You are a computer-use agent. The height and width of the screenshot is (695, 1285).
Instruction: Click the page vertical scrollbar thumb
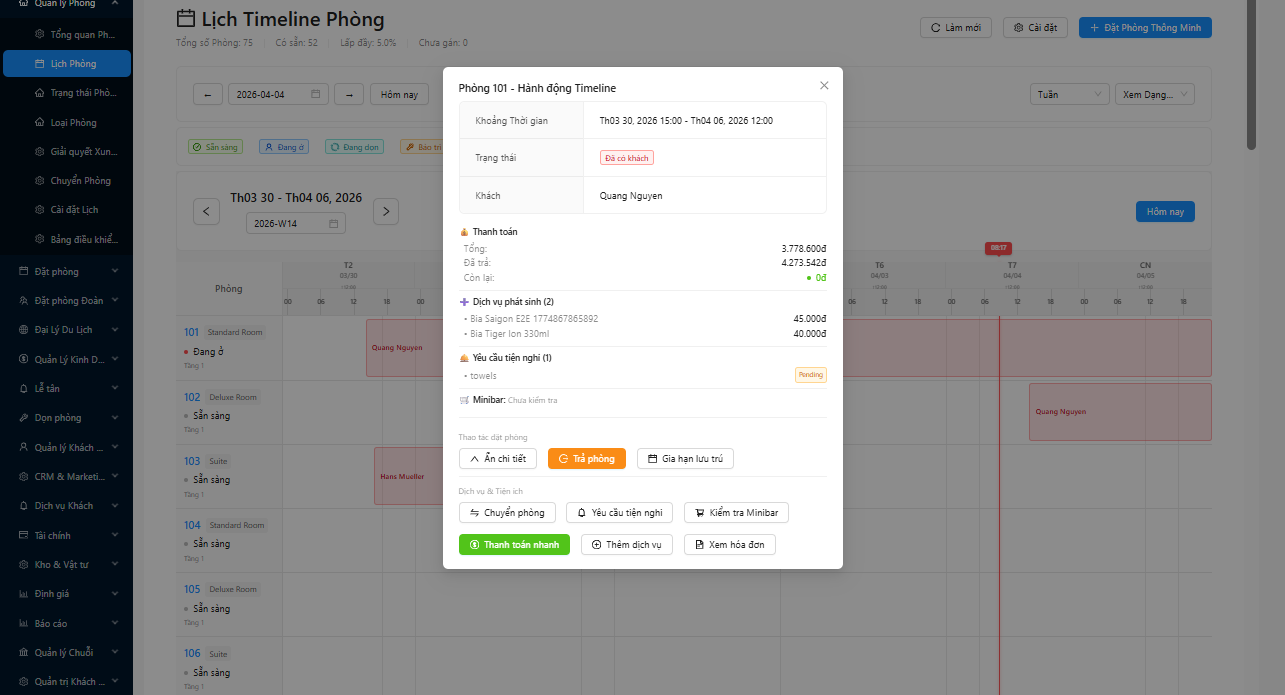point(1251,75)
